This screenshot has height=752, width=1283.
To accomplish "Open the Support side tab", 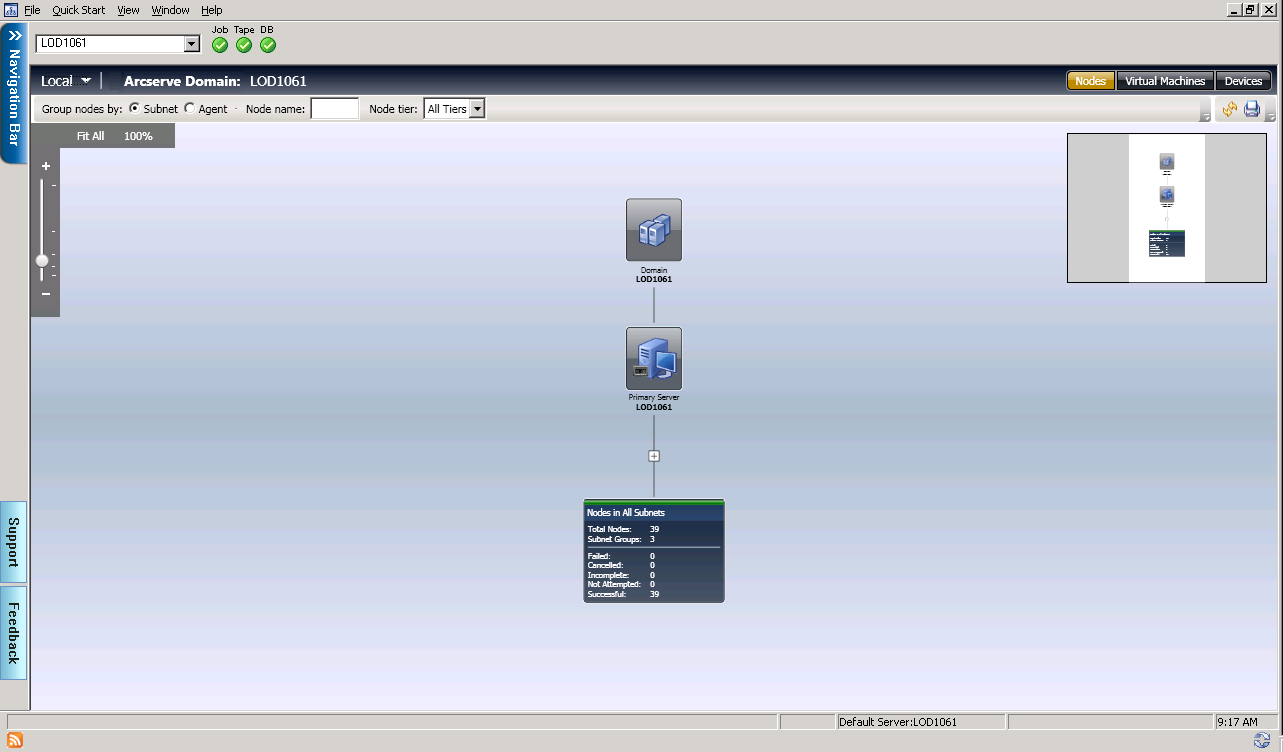I will click(14, 542).
